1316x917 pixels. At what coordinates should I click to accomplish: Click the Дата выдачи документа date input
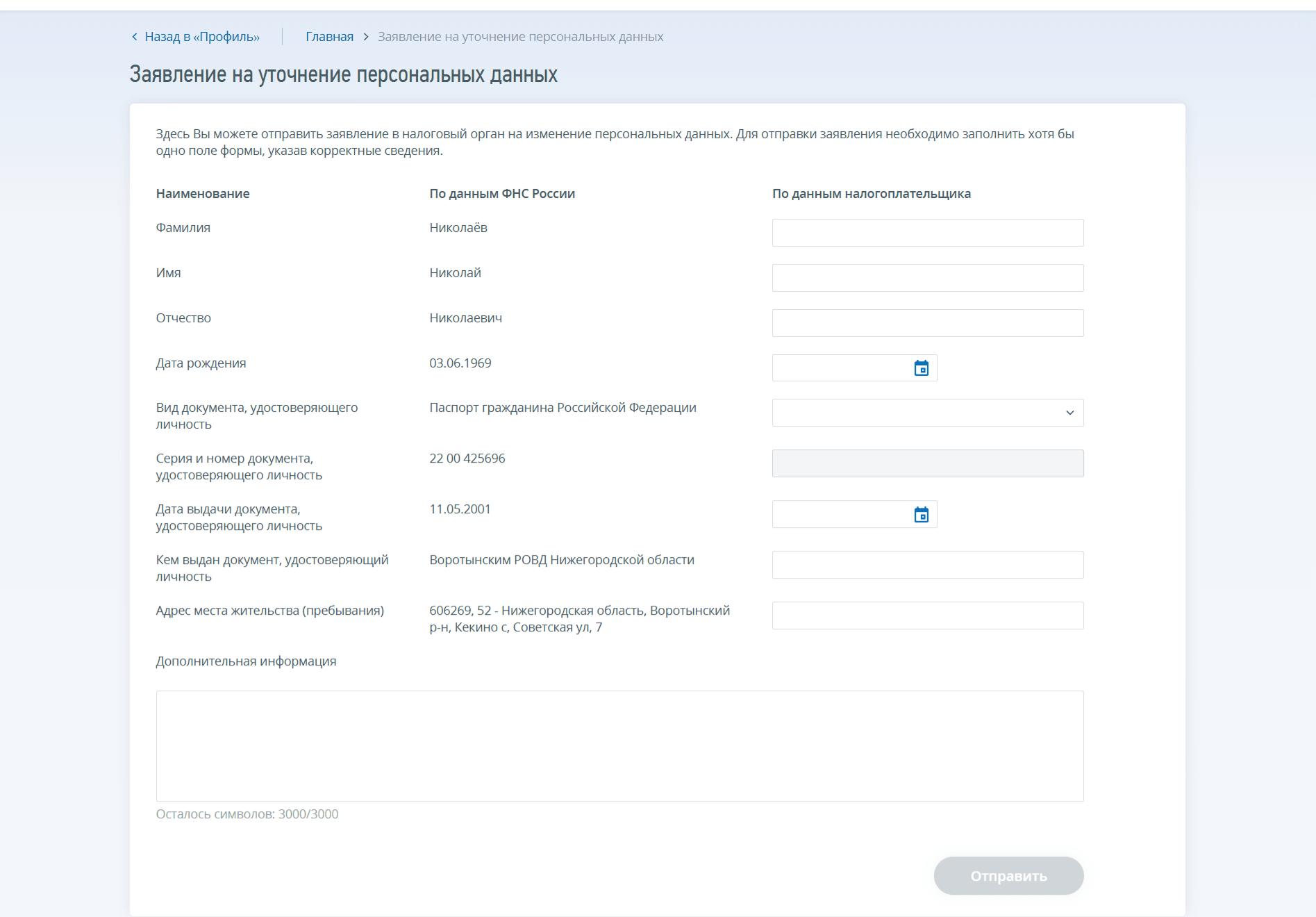click(854, 515)
